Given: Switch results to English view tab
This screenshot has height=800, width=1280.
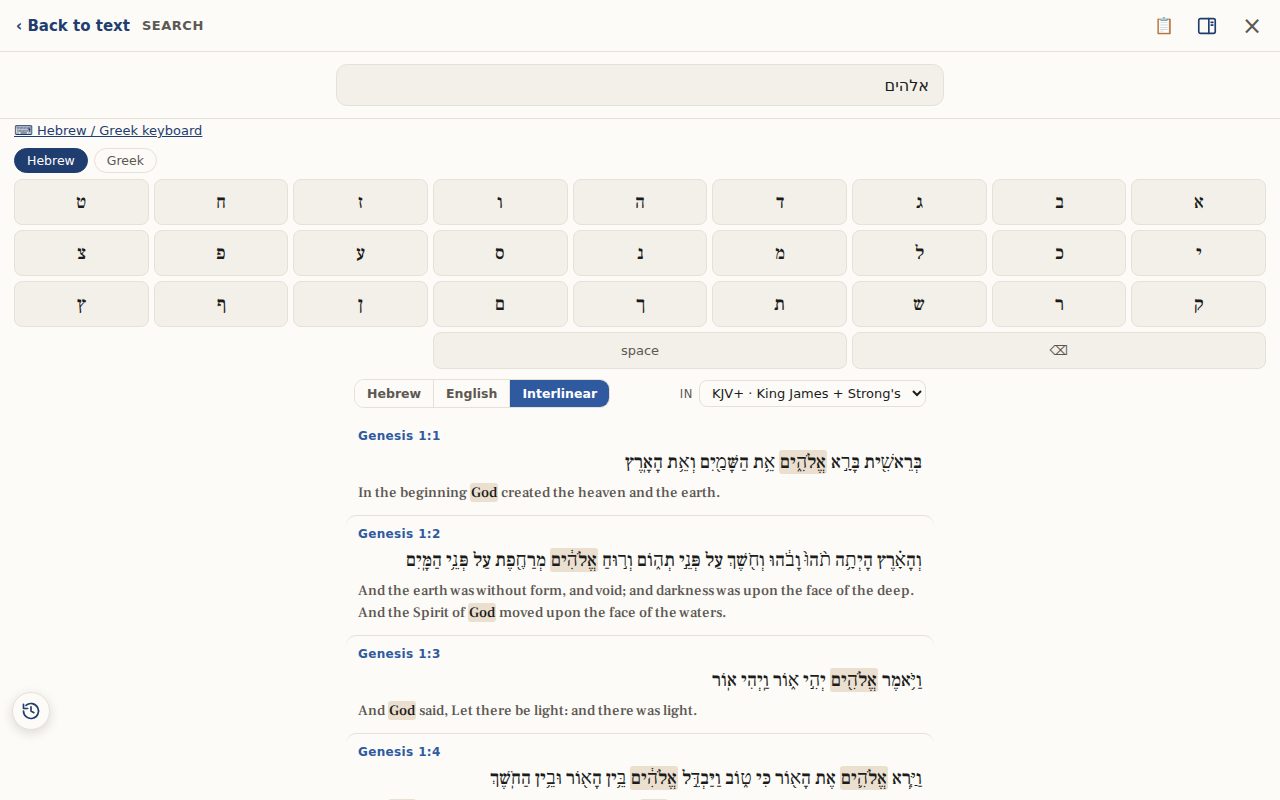Looking at the screenshot, I should tap(472, 394).
